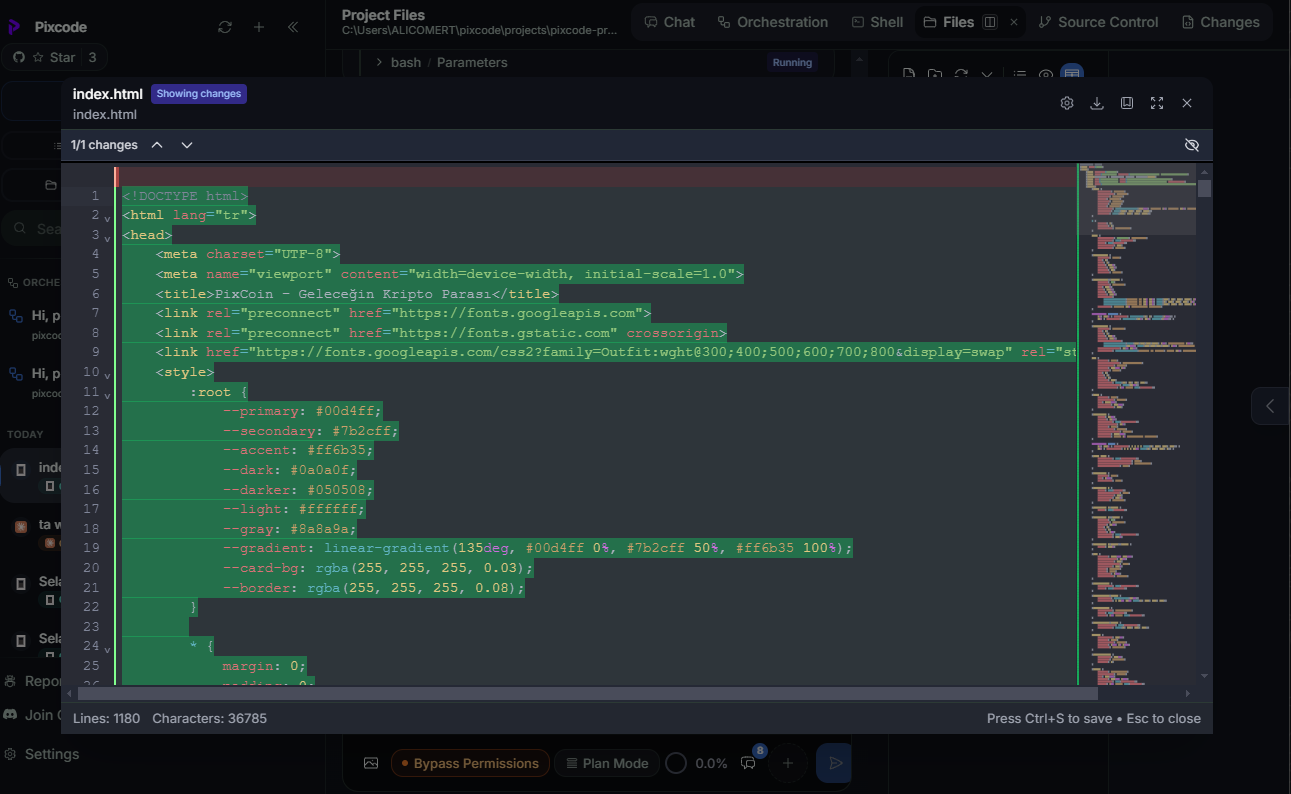Image resolution: width=1291 pixels, height=794 pixels.
Task: Open the Changes tab
Action: 1220,22
